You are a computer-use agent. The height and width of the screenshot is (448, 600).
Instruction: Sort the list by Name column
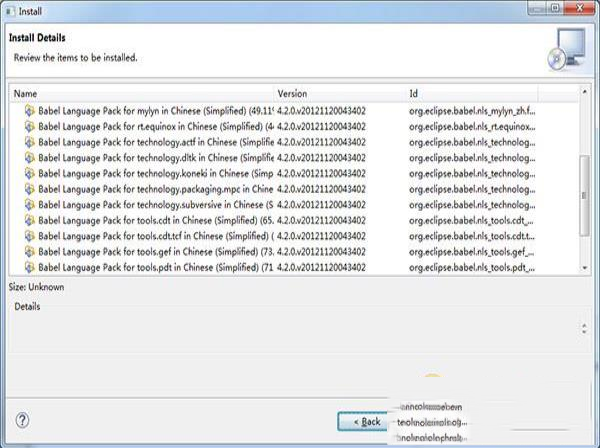coord(140,93)
